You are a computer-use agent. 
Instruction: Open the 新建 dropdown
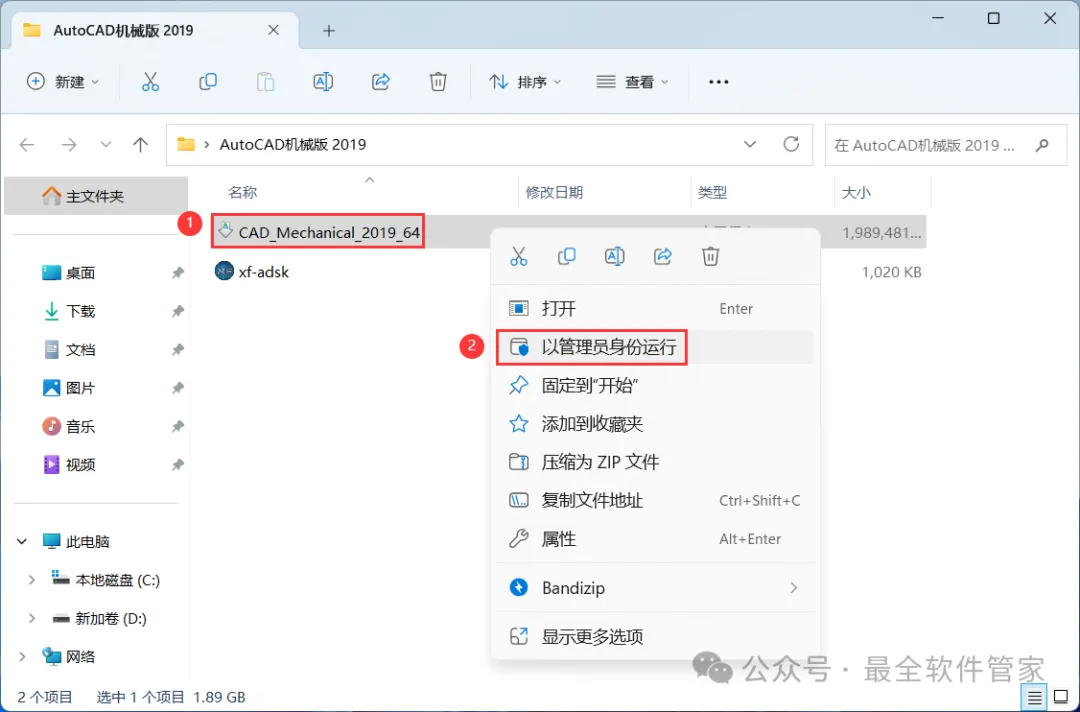click(x=63, y=82)
